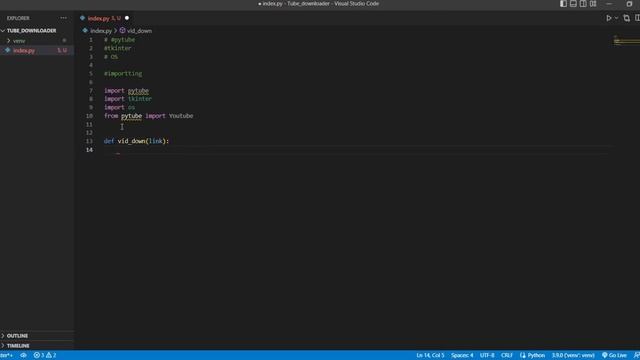The width and height of the screenshot is (640, 360).
Task: Click 'Youtube' on line 10
Action: pos(181,116)
